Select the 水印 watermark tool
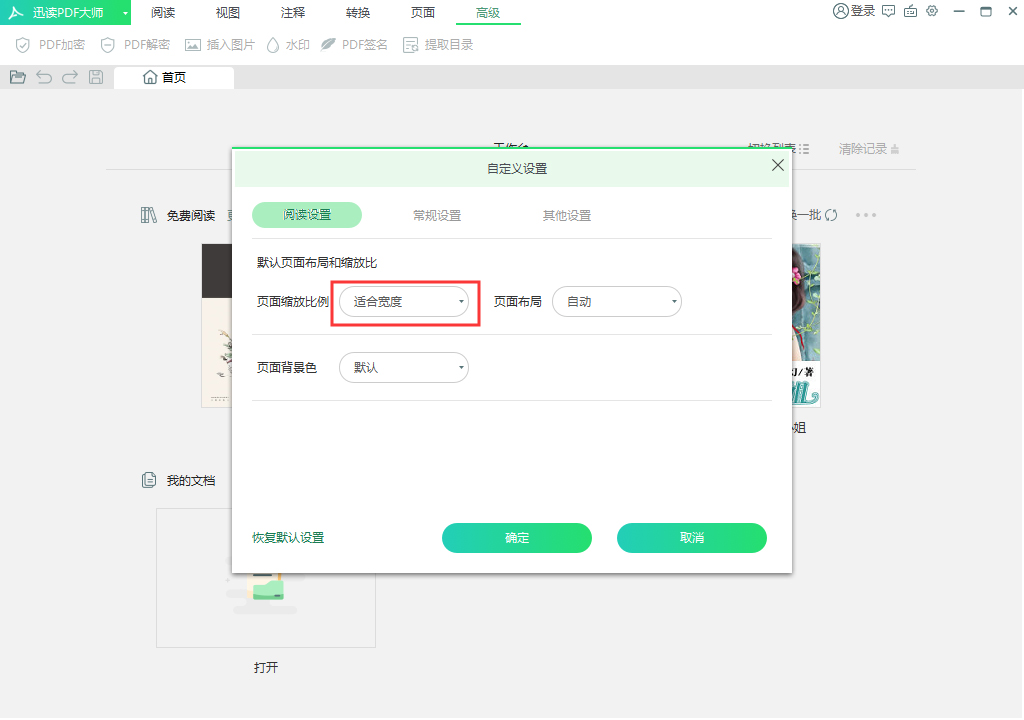This screenshot has width=1024, height=720. point(288,44)
